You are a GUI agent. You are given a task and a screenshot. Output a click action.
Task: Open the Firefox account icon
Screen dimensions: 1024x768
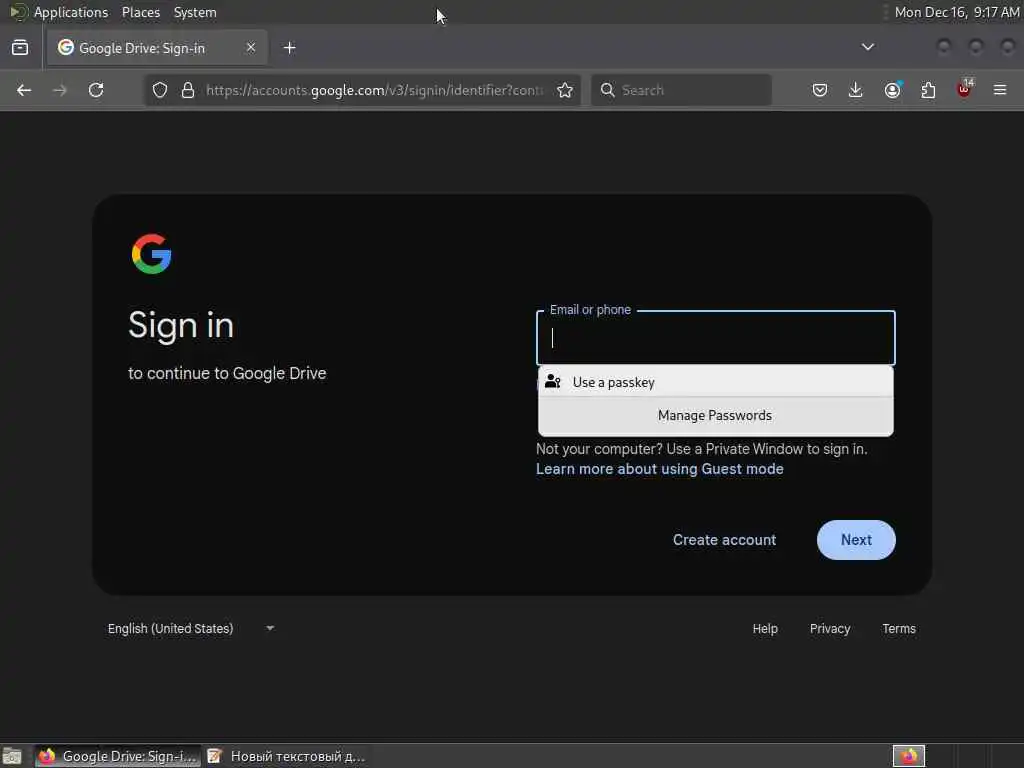892,90
